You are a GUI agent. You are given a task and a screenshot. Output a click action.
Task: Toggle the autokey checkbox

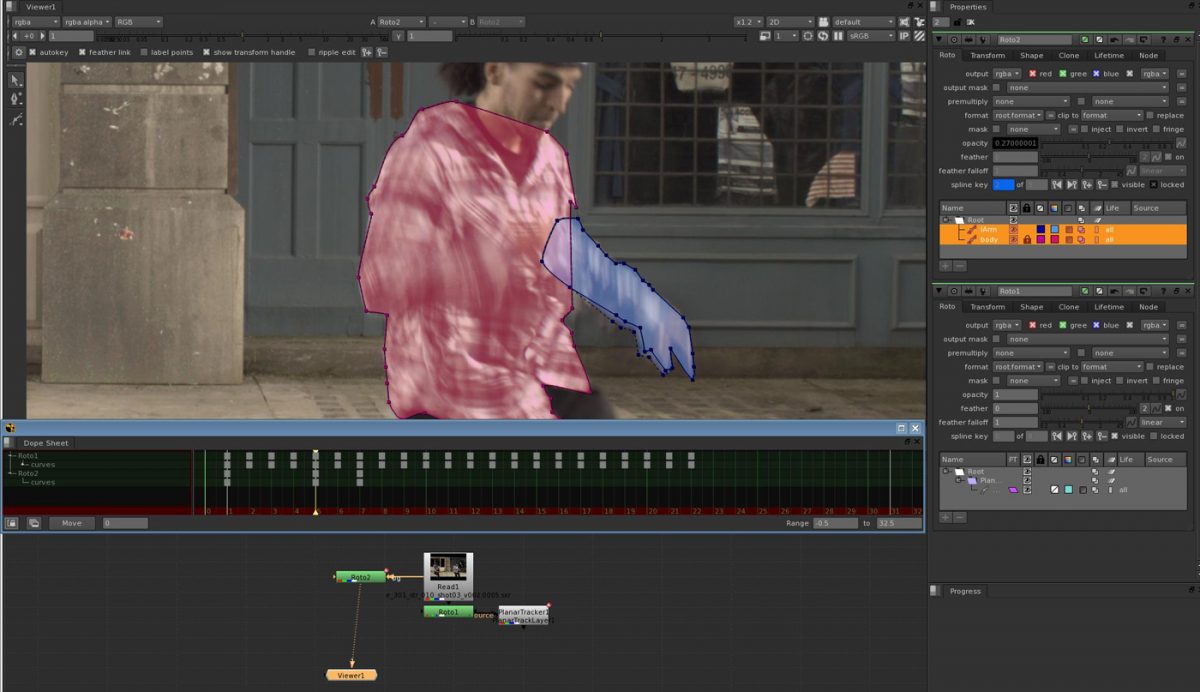pyautogui.click(x=33, y=52)
